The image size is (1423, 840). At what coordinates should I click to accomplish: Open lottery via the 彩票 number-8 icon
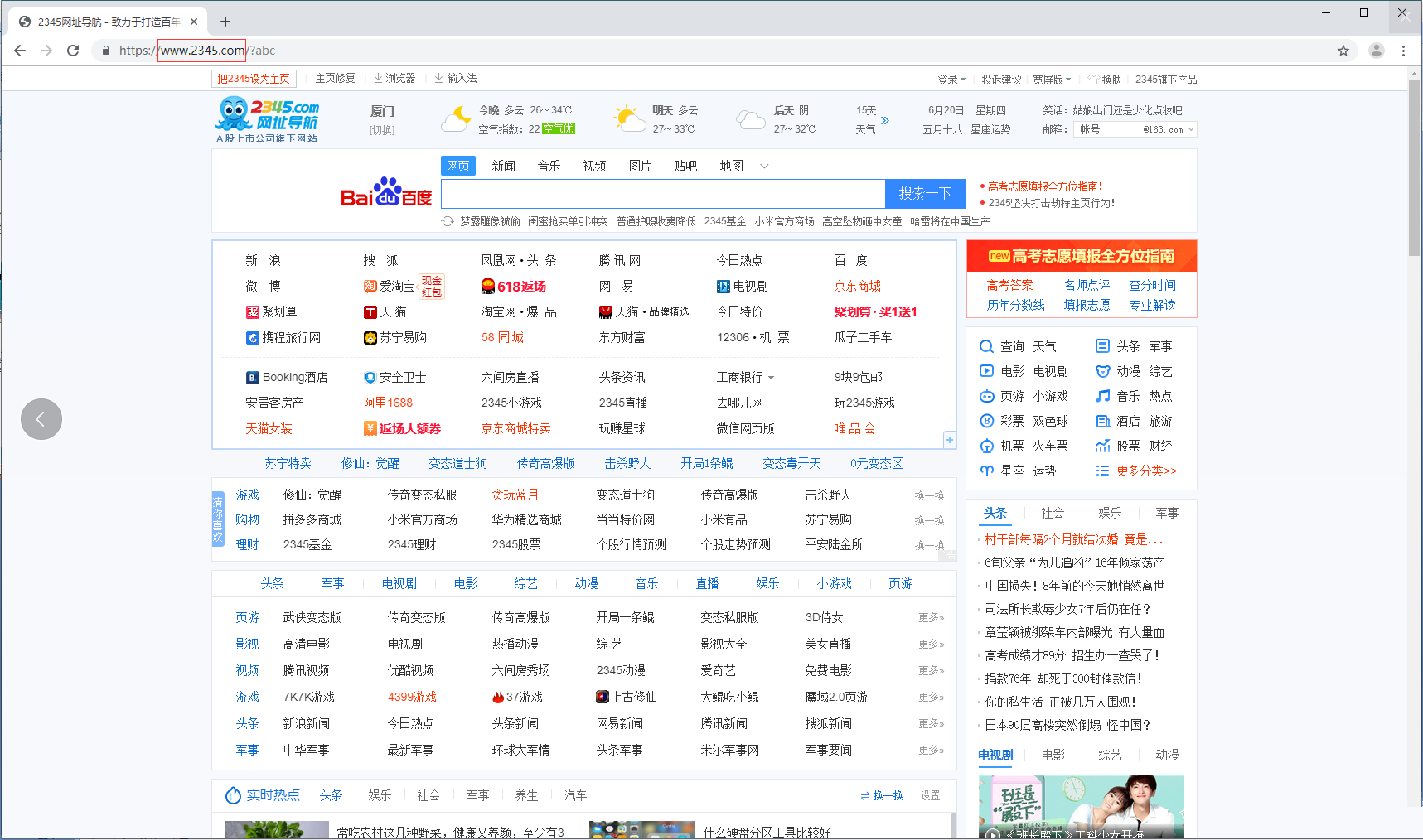pyautogui.click(x=986, y=421)
